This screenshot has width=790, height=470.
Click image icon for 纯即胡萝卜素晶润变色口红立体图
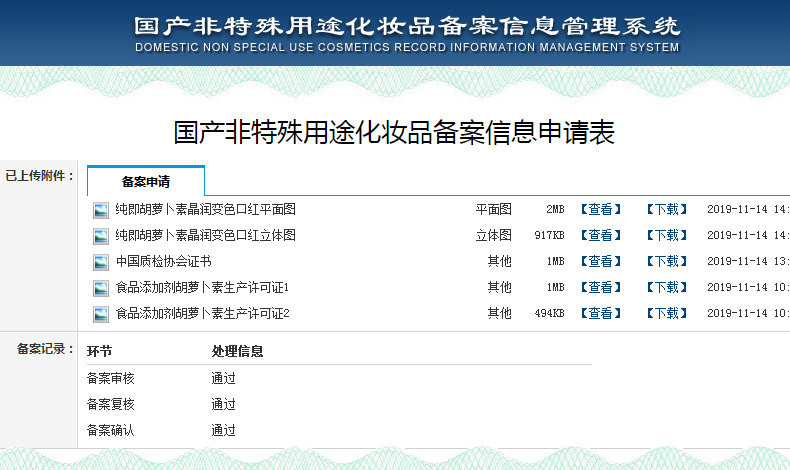[x=101, y=236]
